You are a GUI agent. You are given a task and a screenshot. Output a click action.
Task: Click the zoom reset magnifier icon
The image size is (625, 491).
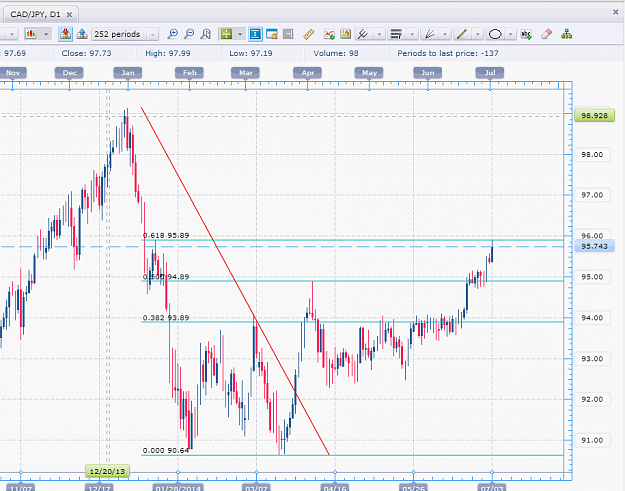click(x=206, y=34)
